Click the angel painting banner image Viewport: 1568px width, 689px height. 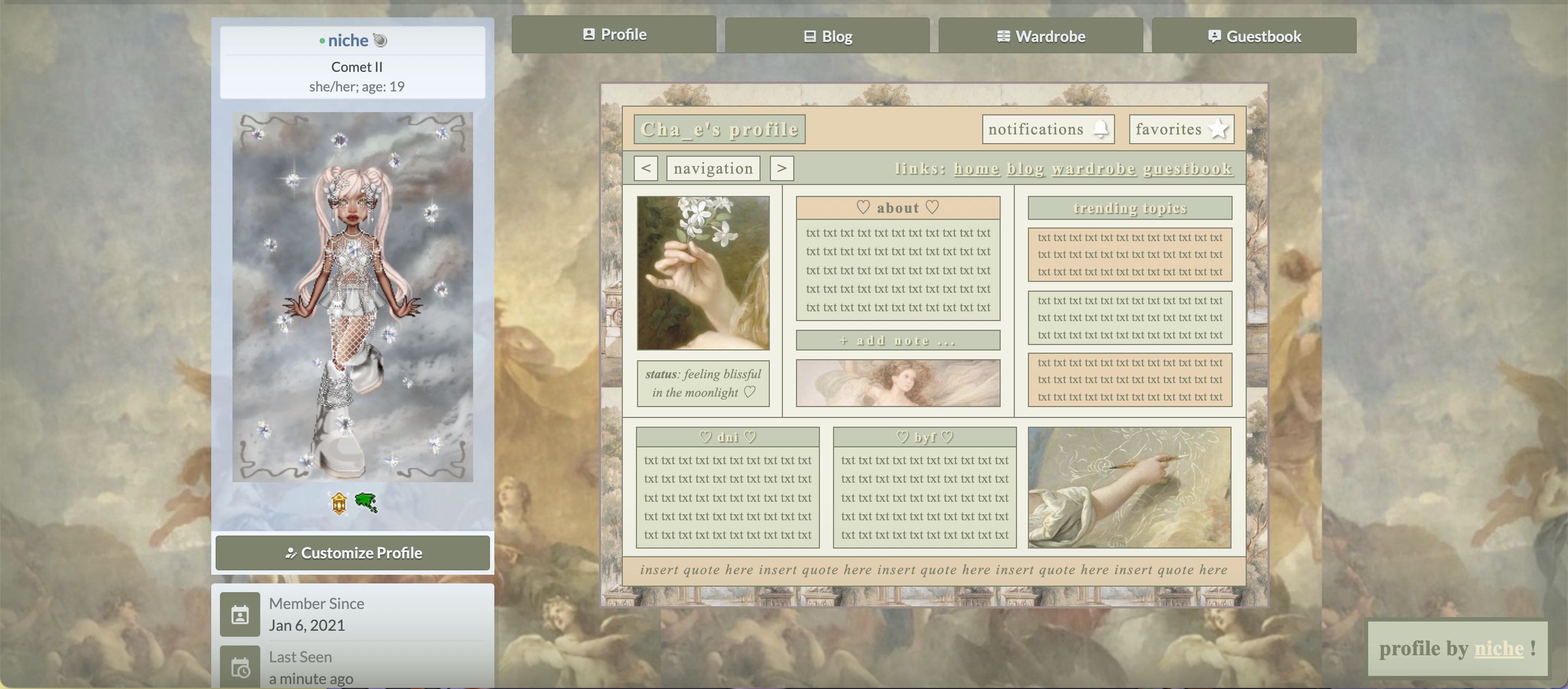click(898, 383)
